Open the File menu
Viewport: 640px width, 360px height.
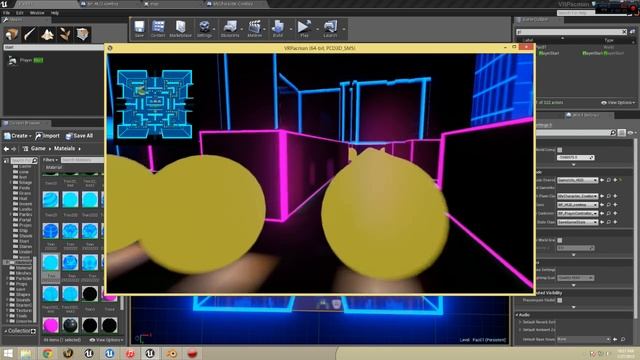[x=7, y=13]
